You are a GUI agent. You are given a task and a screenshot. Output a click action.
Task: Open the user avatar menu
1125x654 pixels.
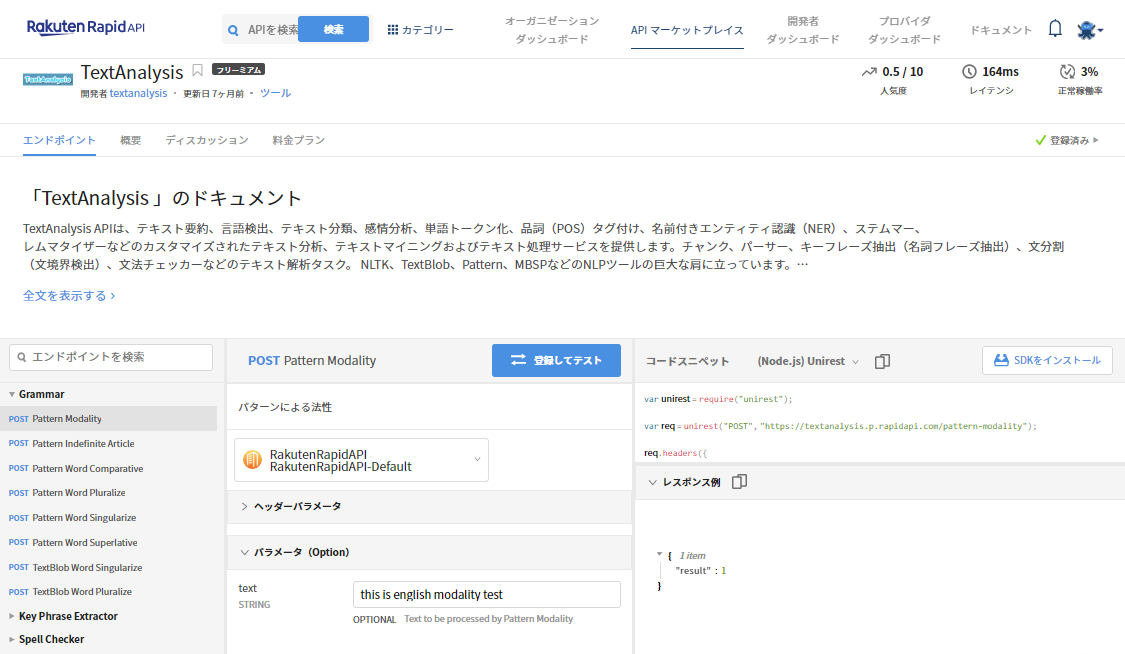(x=1089, y=29)
